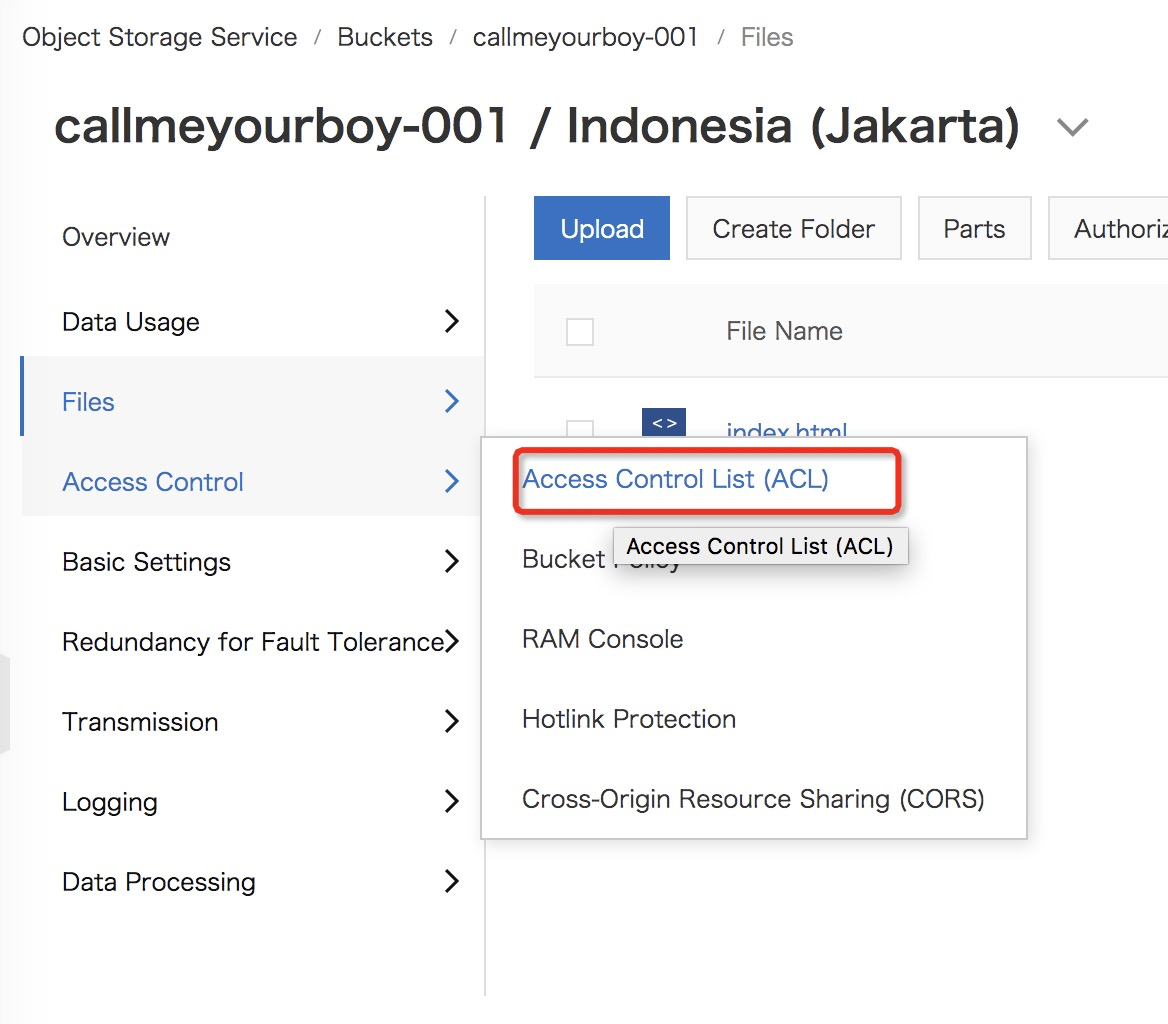Expand the bucket title dropdown chevron
The image size is (1168, 1024).
click(x=1072, y=128)
